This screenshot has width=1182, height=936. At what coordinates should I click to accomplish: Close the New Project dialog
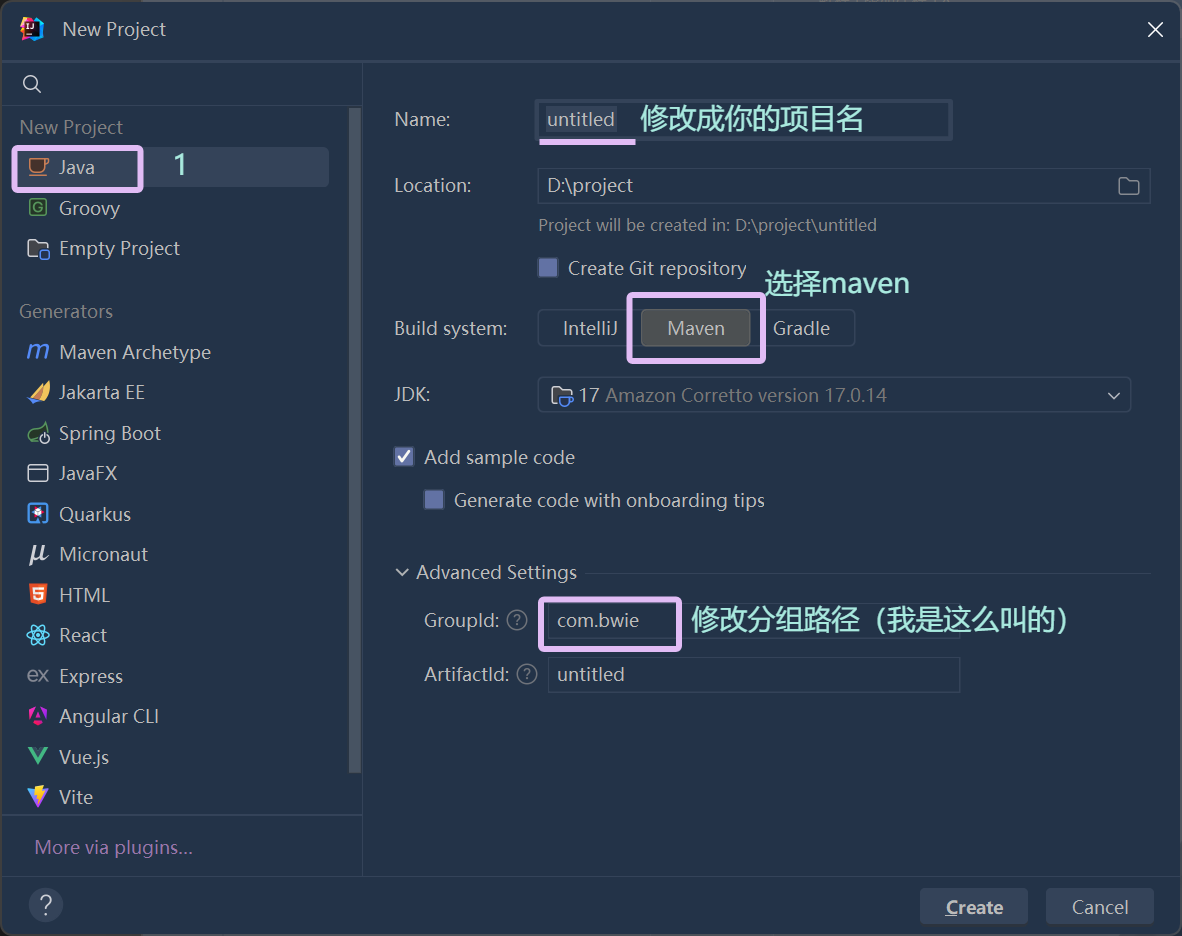tap(1155, 29)
